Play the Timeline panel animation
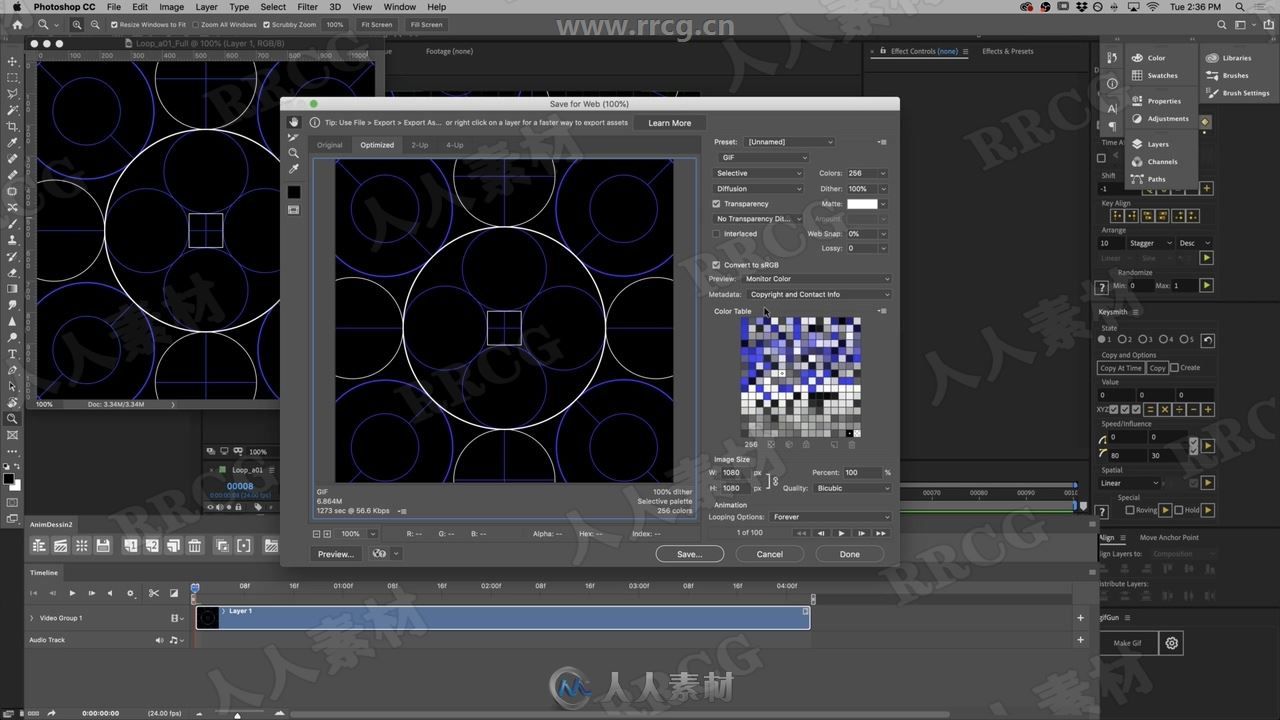This screenshot has height=720, width=1280. pos(72,593)
